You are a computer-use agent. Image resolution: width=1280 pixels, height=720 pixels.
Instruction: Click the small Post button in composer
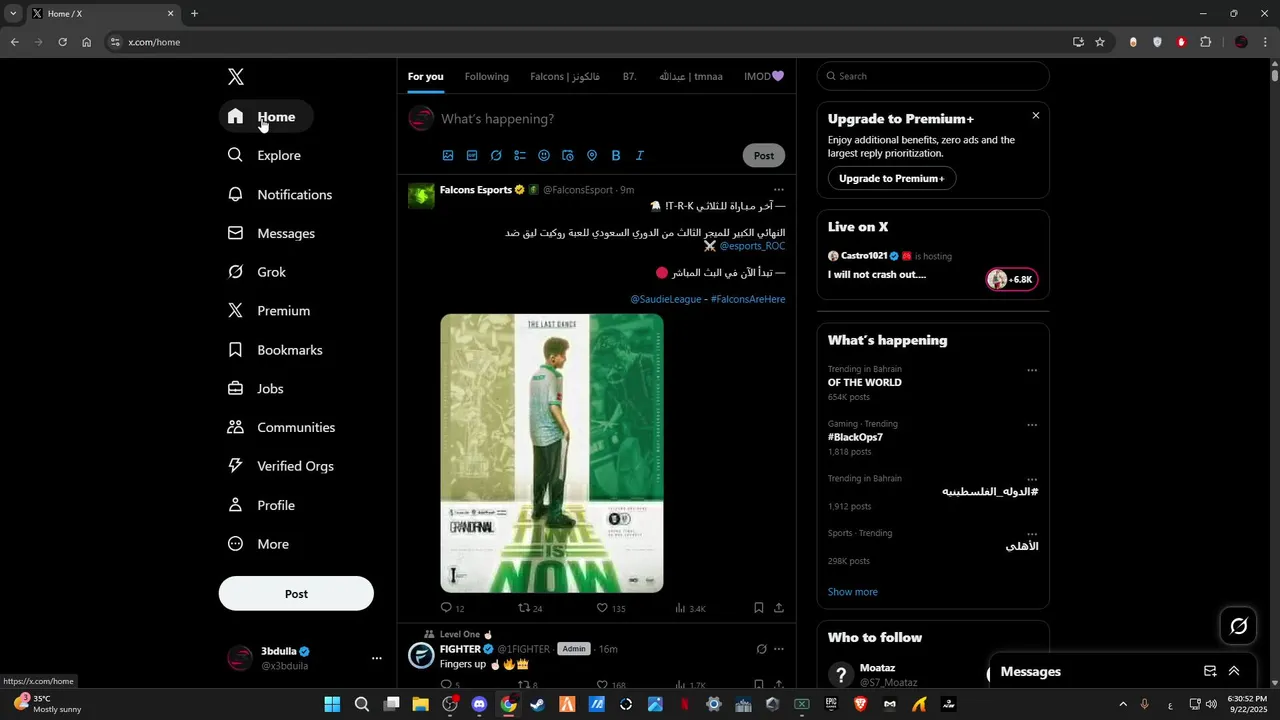[764, 155]
